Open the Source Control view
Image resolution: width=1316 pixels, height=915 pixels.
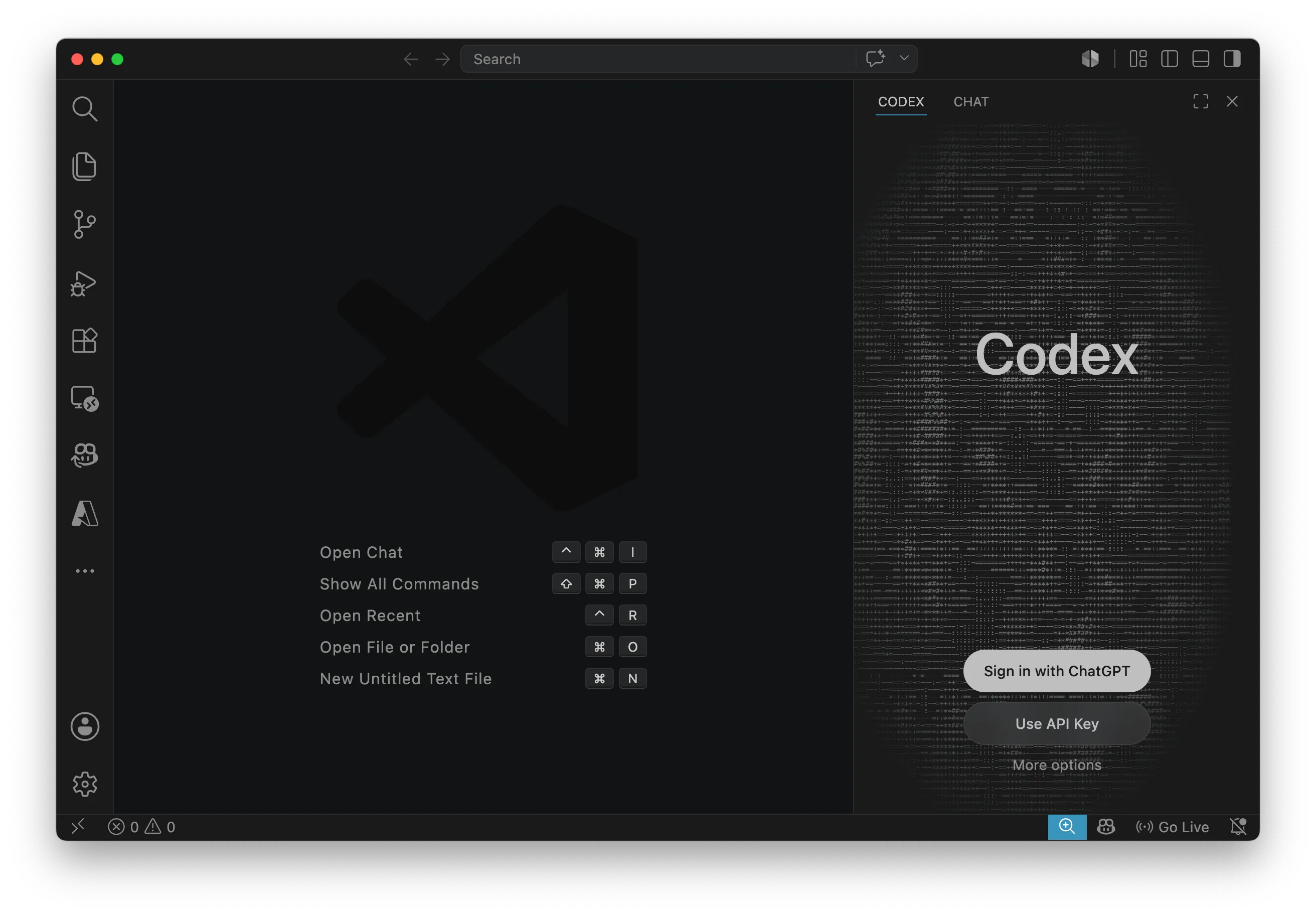point(85,224)
